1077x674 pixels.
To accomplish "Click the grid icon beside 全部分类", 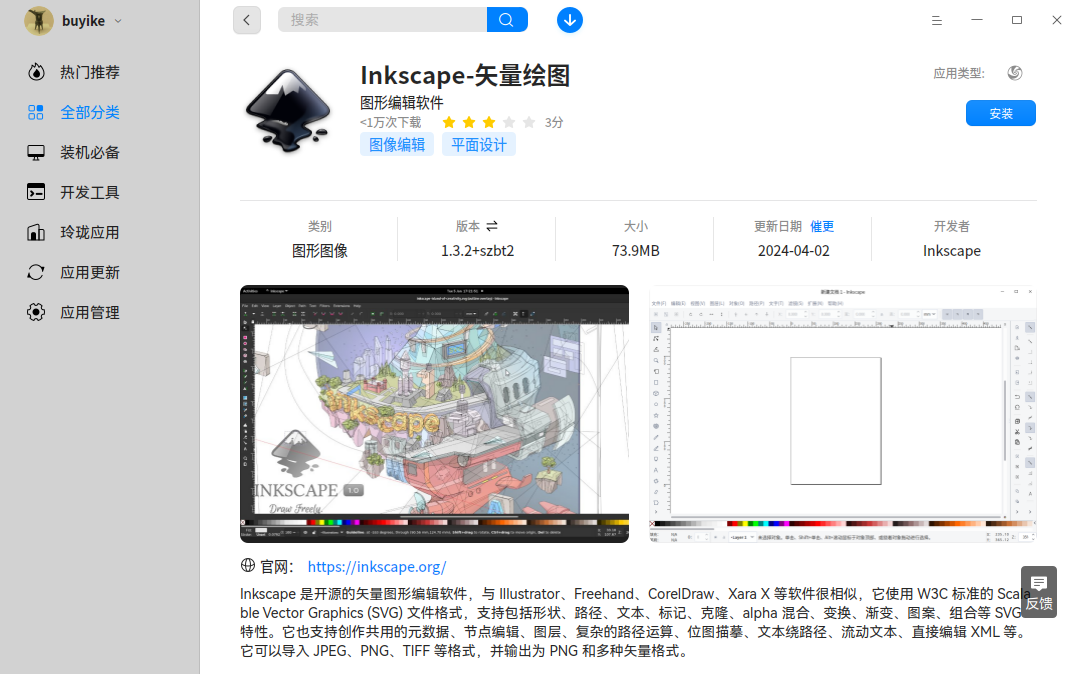I will coord(36,112).
